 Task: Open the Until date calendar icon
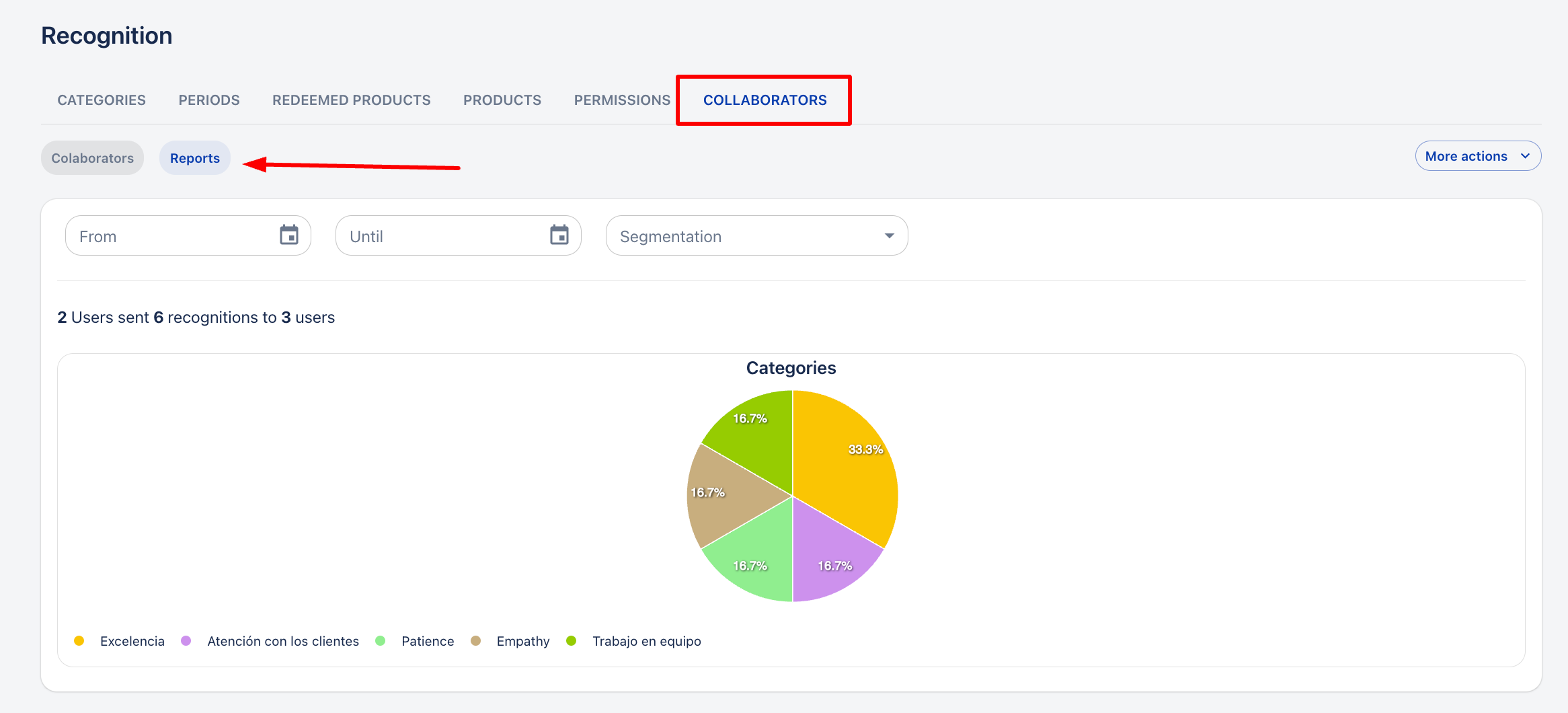click(x=559, y=235)
